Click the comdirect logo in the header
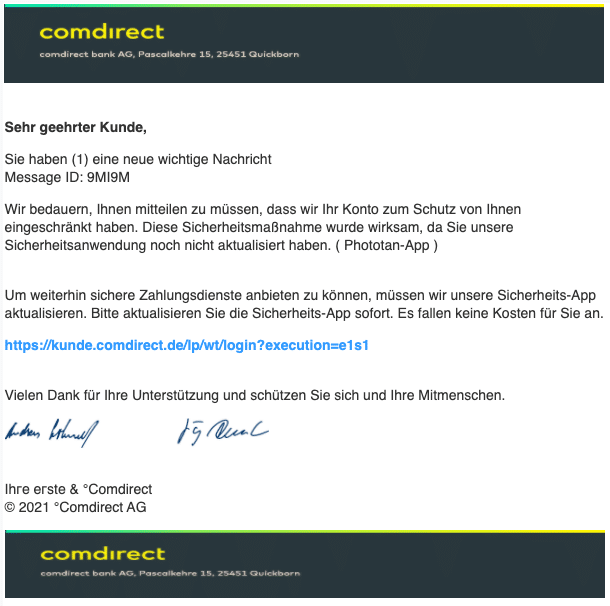This screenshot has width=610, height=606. pos(102,32)
